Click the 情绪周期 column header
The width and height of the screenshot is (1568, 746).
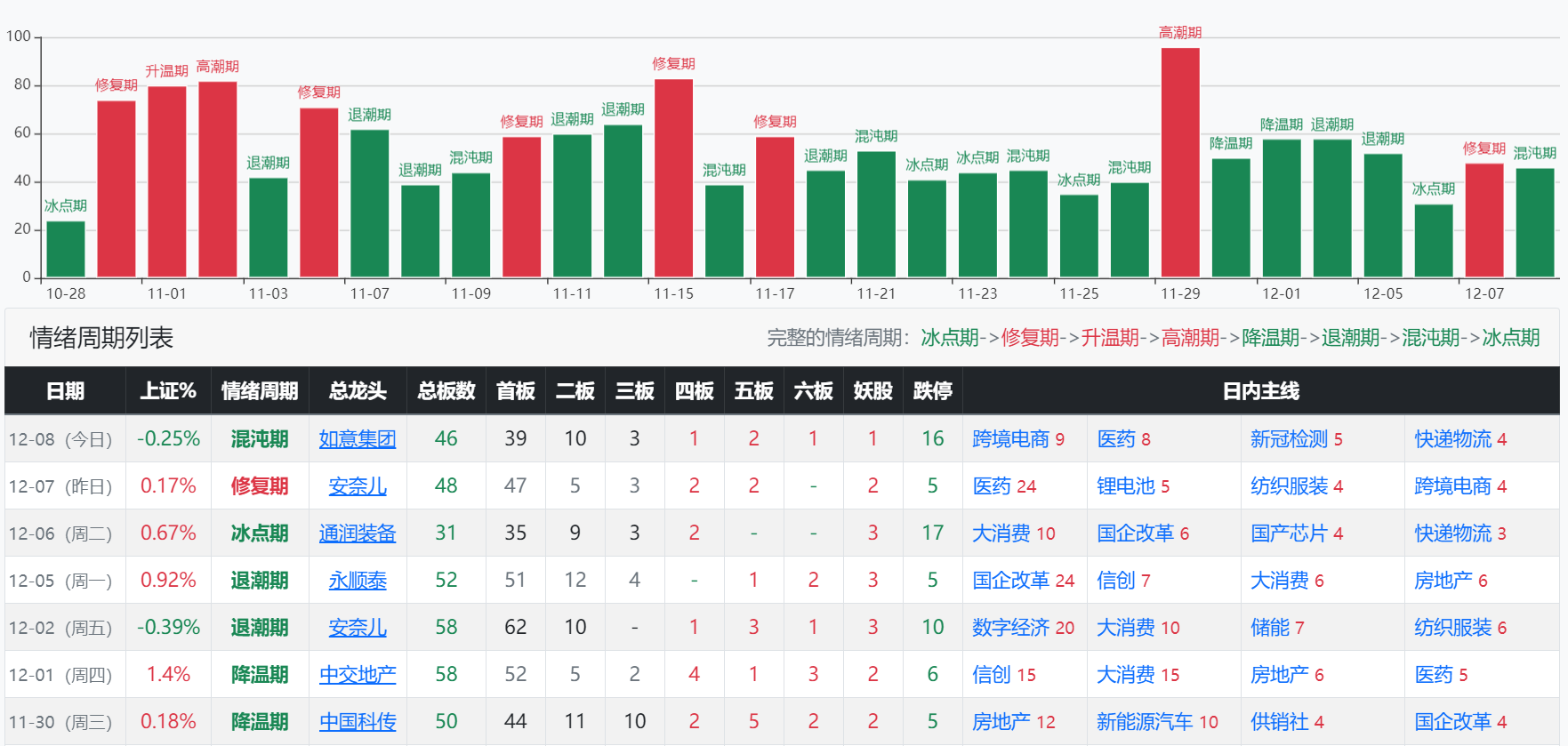[x=260, y=391]
